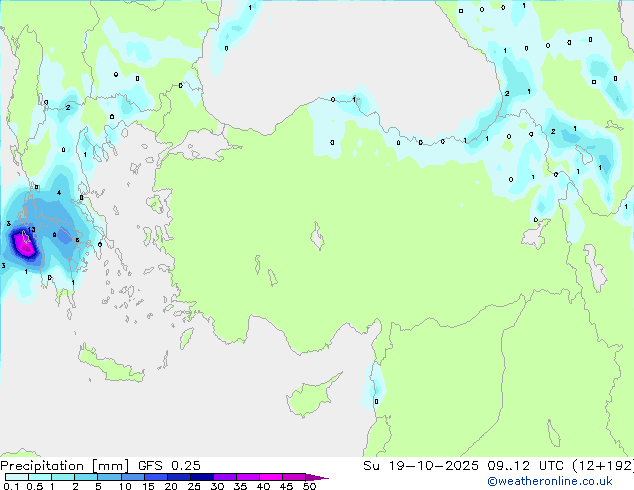Click legend scale label '50'
Viewport: 634px width, 490px height.
310,486
